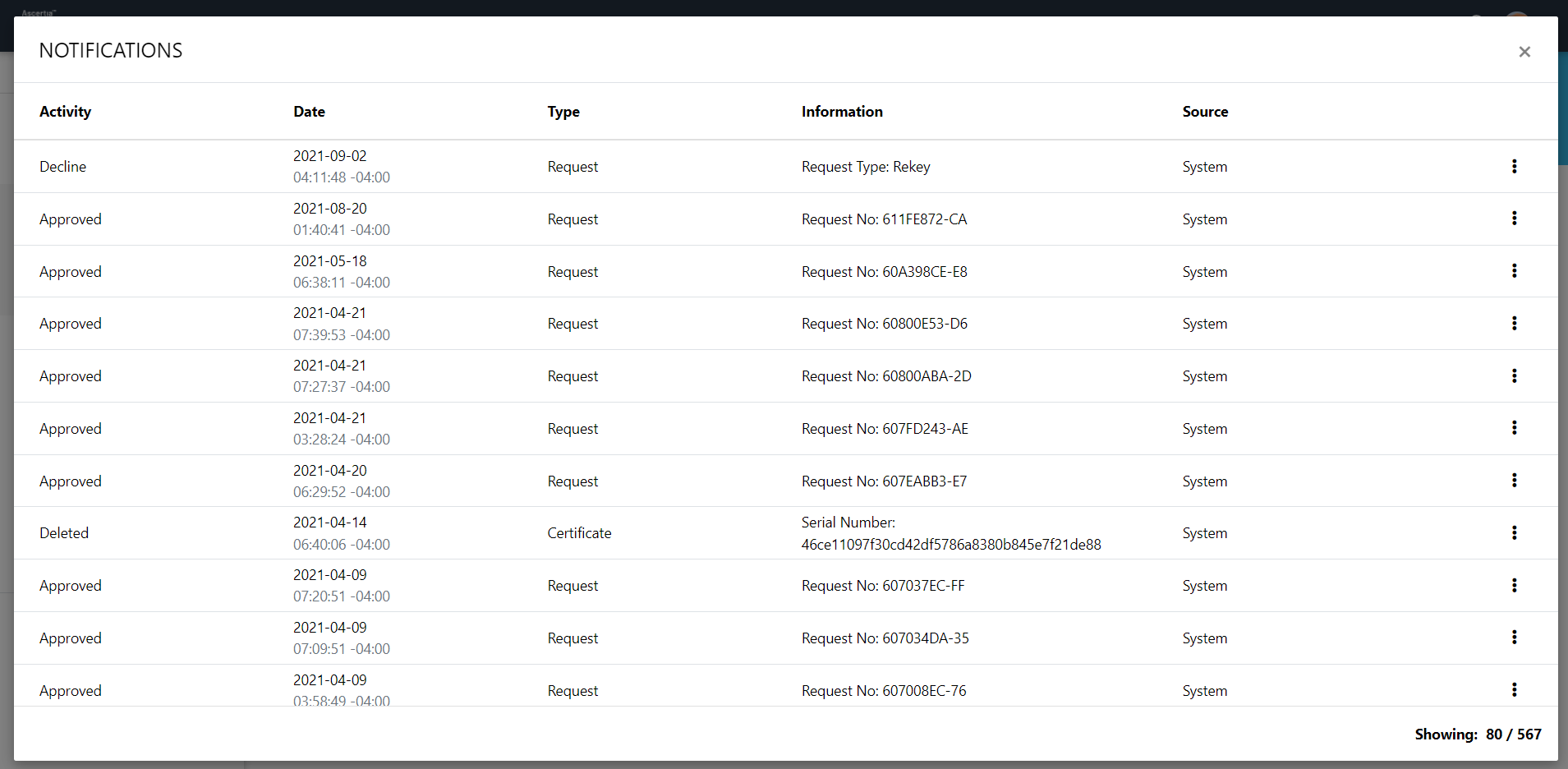
Task: Click the Type column header
Action: 563,112
